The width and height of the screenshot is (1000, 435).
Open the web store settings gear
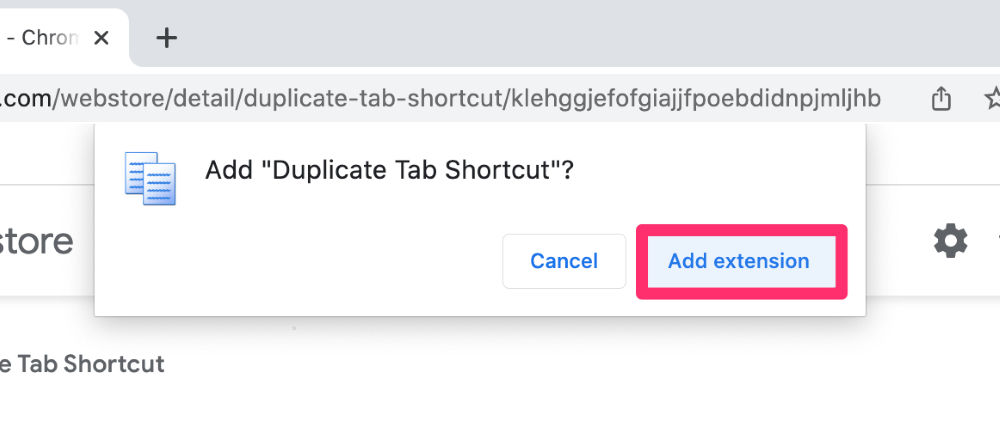pyautogui.click(x=950, y=240)
